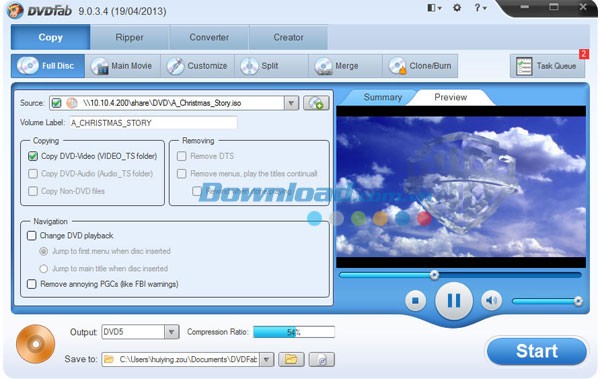Choose the Customize mode
The width and height of the screenshot is (600, 379).
[197, 66]
